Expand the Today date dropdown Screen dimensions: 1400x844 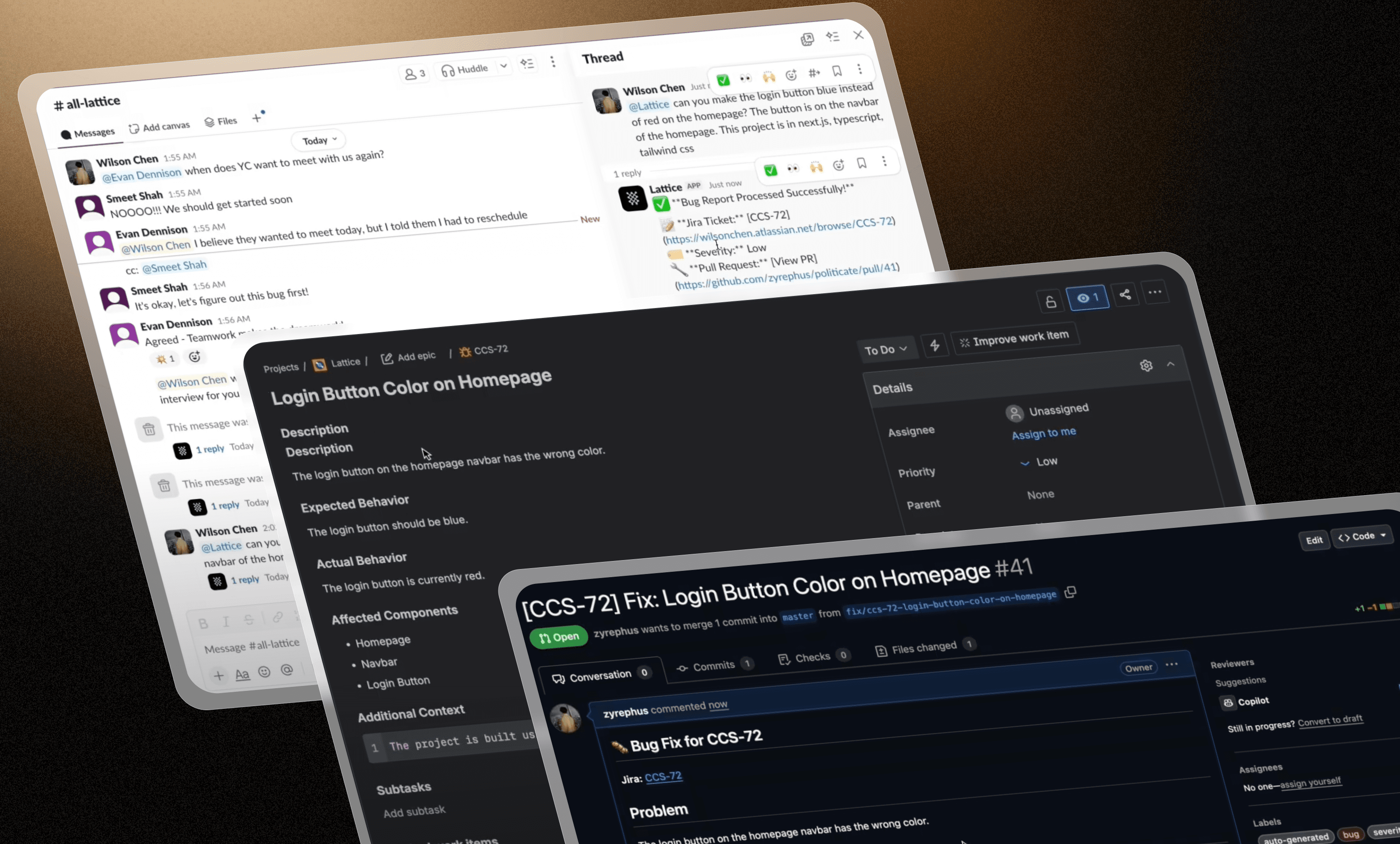[319, 140]
